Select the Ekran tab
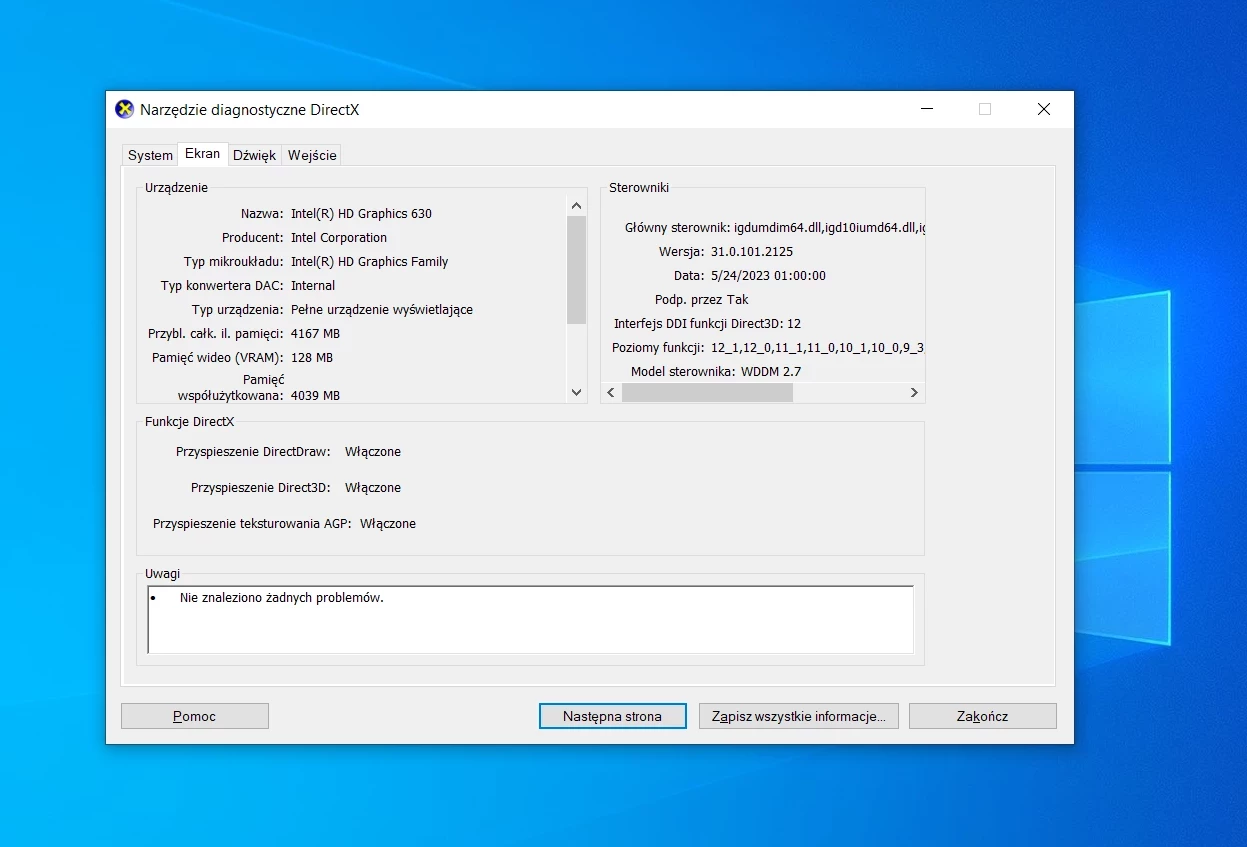 203,153
